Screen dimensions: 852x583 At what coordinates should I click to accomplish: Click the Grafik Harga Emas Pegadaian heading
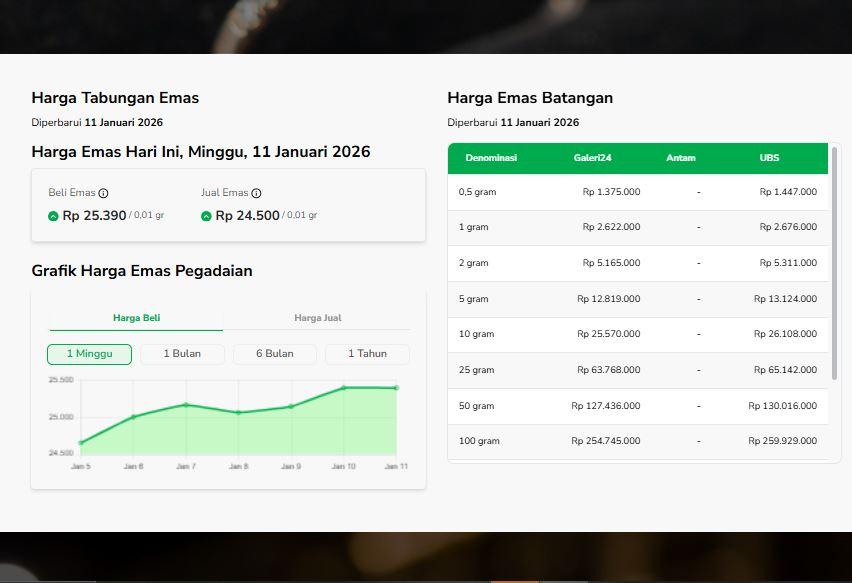(x=141, y=271)
